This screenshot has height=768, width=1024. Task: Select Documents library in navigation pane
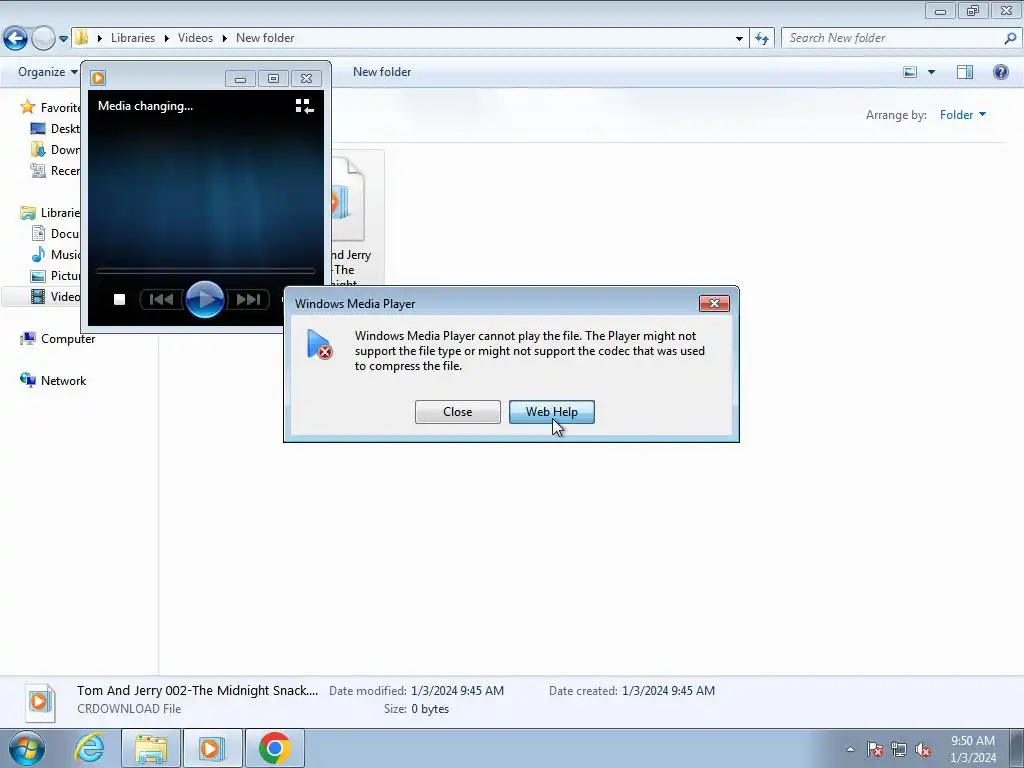coord(56,234)
